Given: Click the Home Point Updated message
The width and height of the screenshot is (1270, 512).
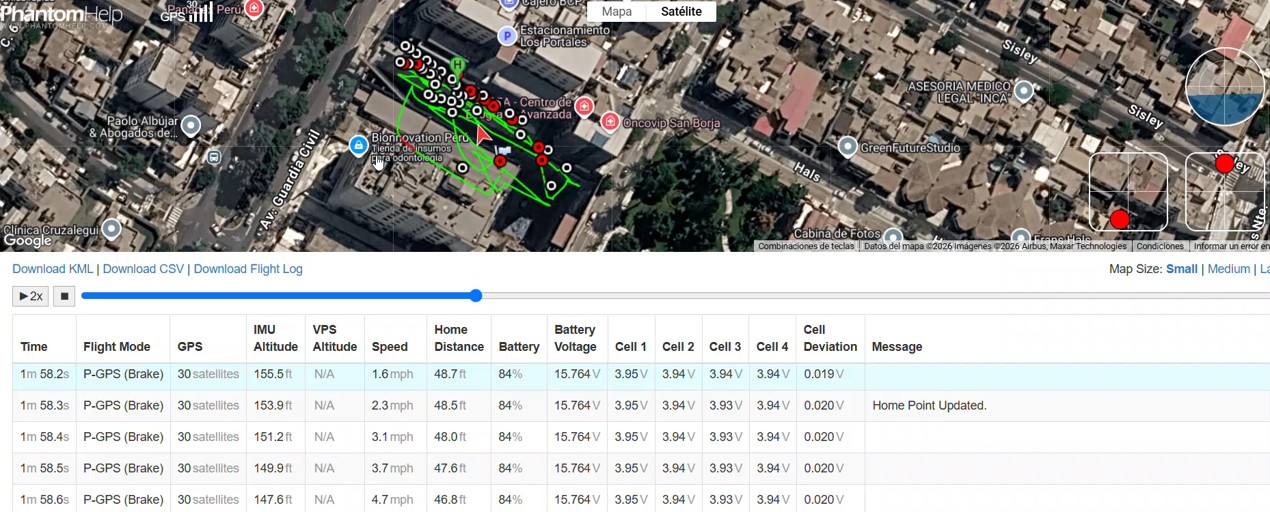Looking at the screenshot, I should (929, 405).
